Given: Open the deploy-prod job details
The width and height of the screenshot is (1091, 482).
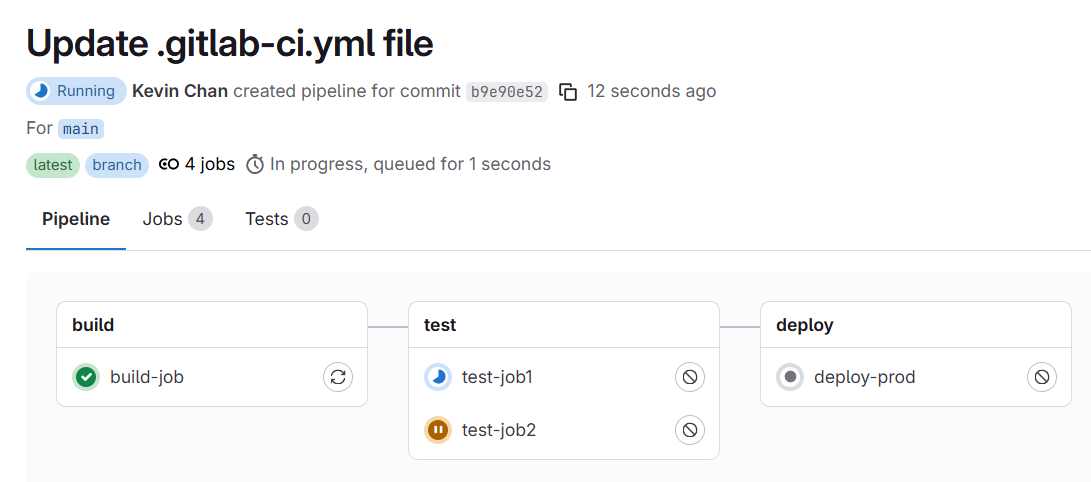Looking at the screenshot, I should [x=865, y=377].
